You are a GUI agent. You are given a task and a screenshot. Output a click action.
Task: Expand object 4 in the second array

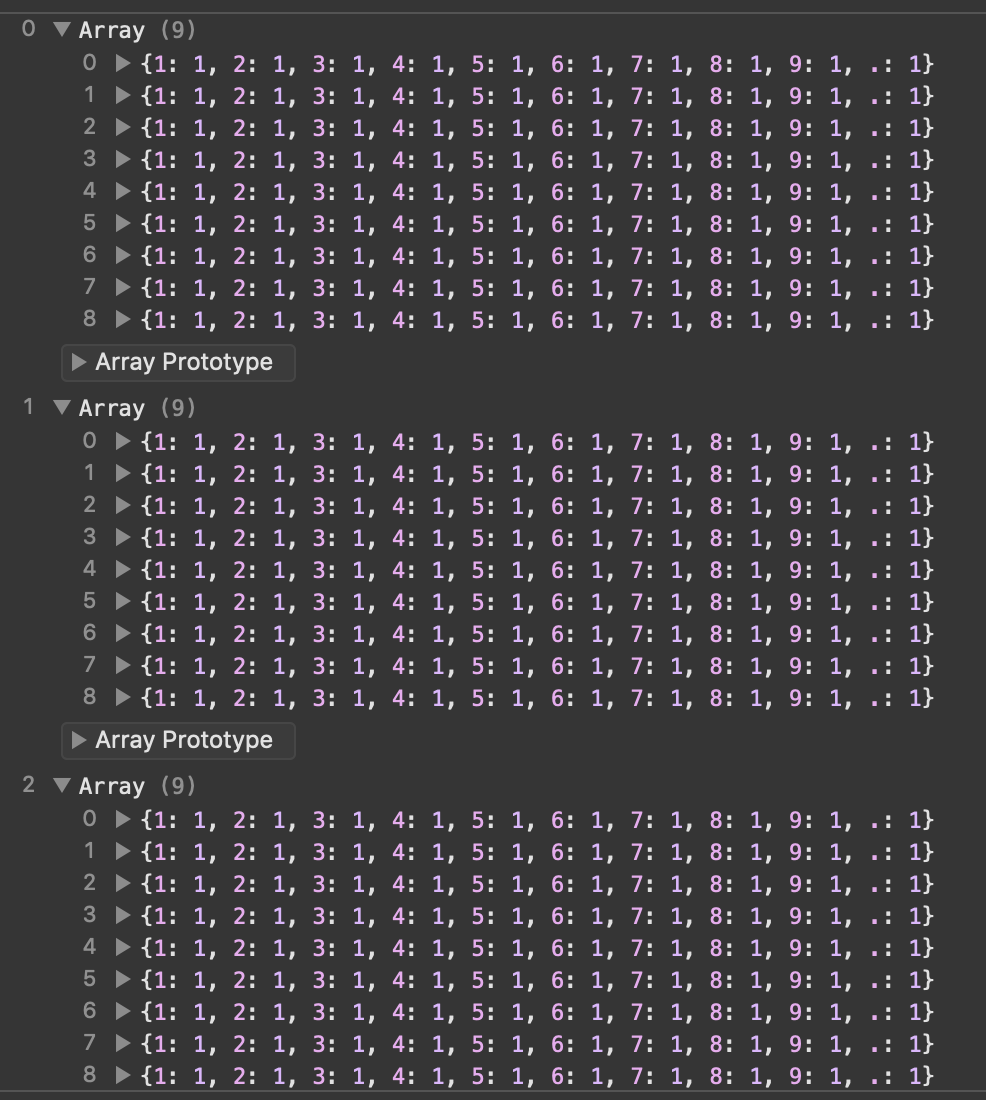point(123,570)
